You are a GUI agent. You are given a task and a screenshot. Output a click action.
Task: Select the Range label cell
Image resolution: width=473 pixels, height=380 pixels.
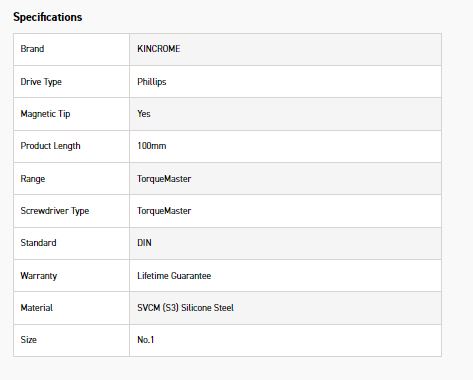click(x=71, y=179)
